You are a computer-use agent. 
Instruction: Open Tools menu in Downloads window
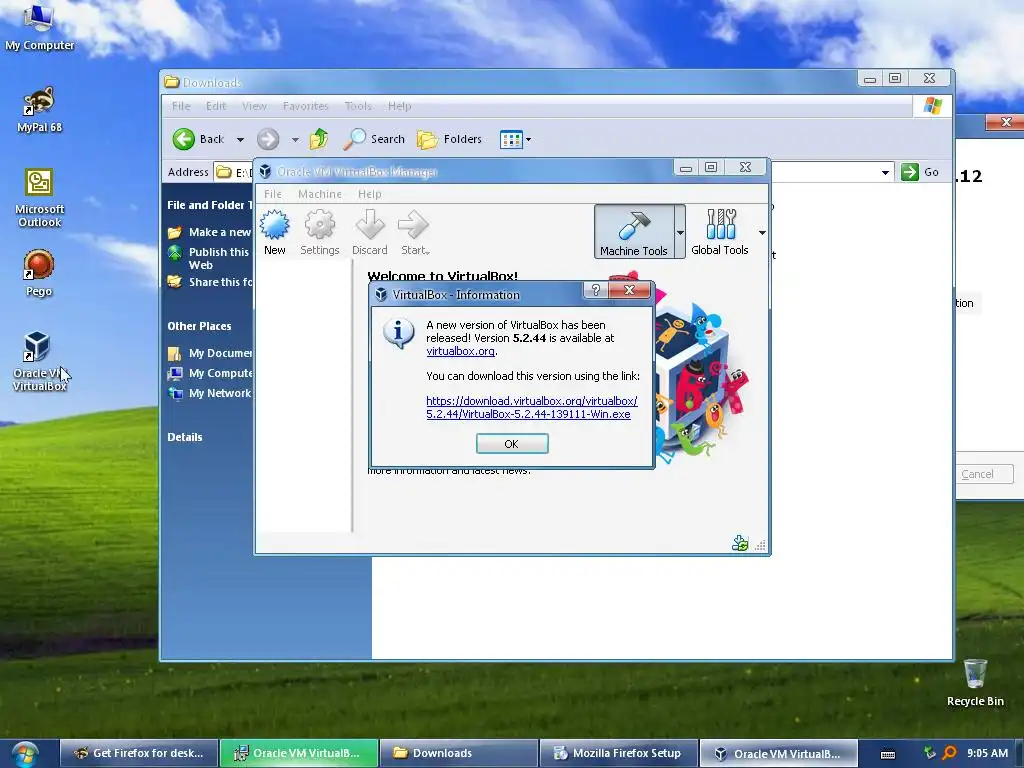[x=358, y=106]
